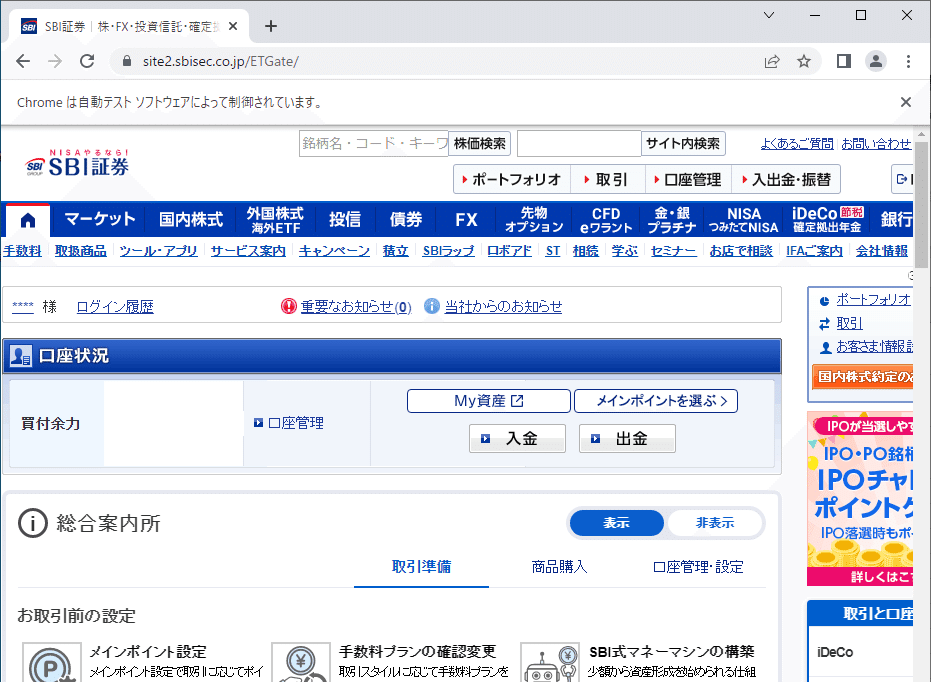Viewport: 931px width, 682px height.
Task: Dismiss the automated test software infobar
Action: click(905, 102)
